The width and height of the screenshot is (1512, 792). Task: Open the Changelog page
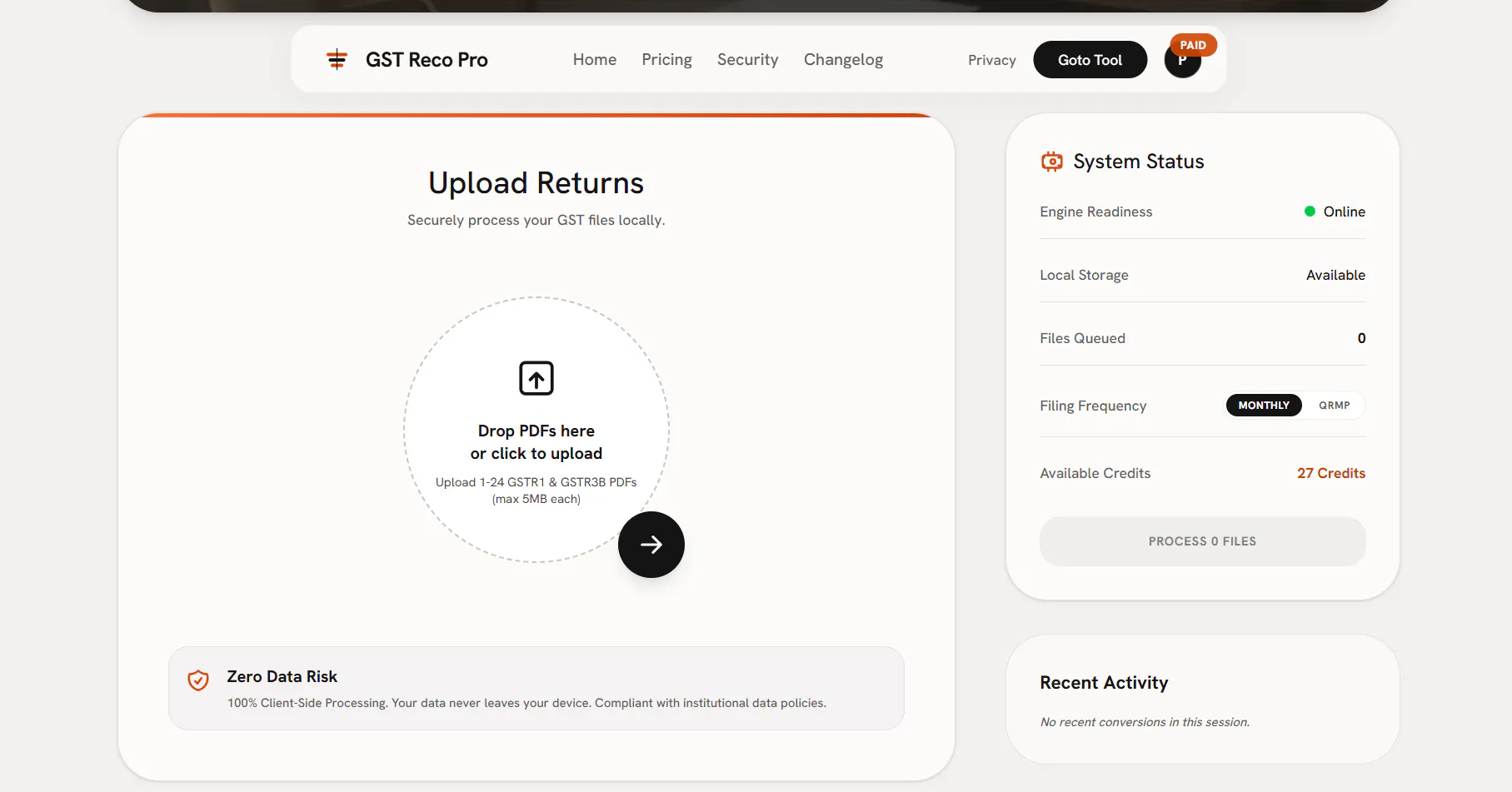point(843,60)
